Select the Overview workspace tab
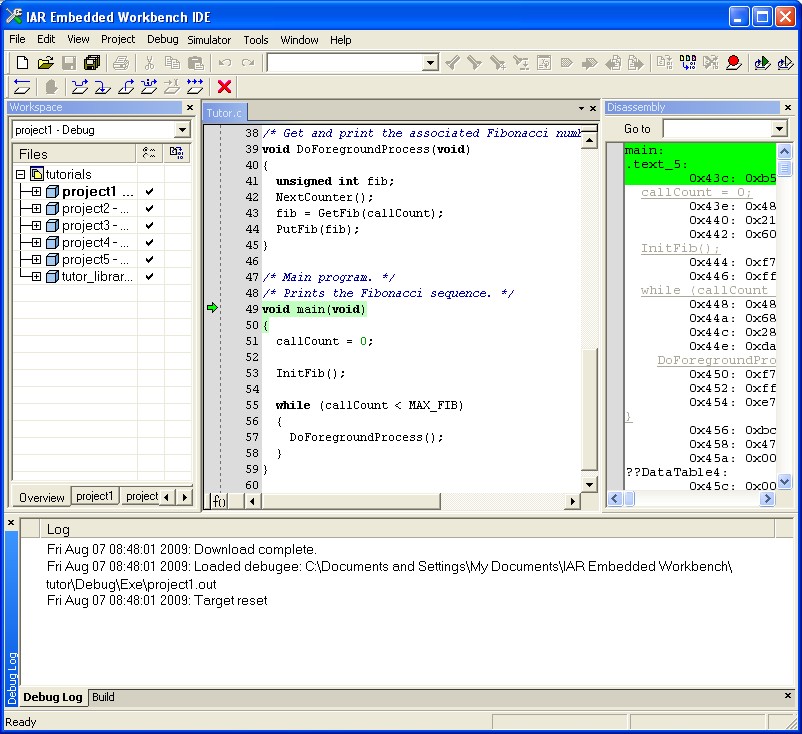Image resolution: width=802 pixels, height=734 pixels. pyautogui.click(x=41, y=497)
